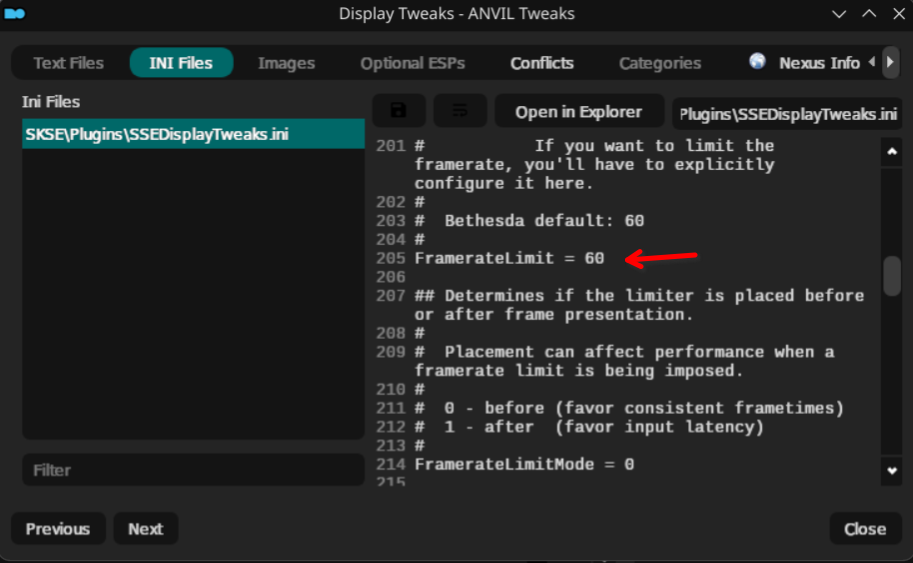913x563 pixels.
Task: Select the Optional ESPs tab
Action: pyautogui.click(x=412, y=63)
